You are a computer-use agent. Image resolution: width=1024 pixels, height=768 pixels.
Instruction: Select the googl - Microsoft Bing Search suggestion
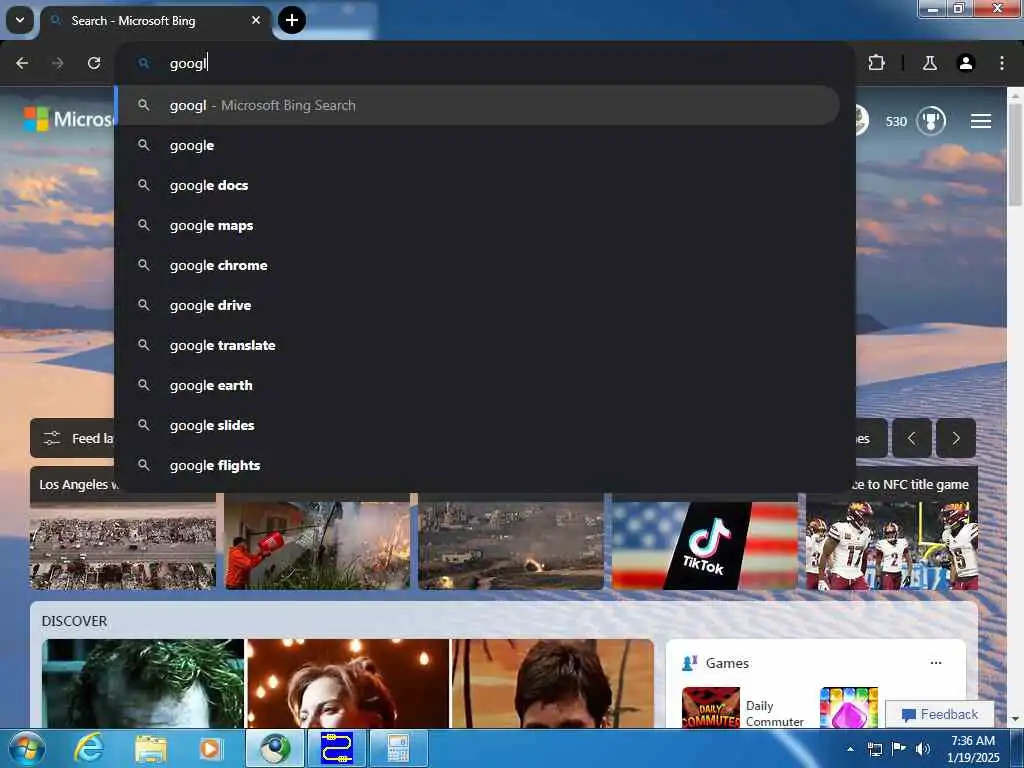[477, 105]
